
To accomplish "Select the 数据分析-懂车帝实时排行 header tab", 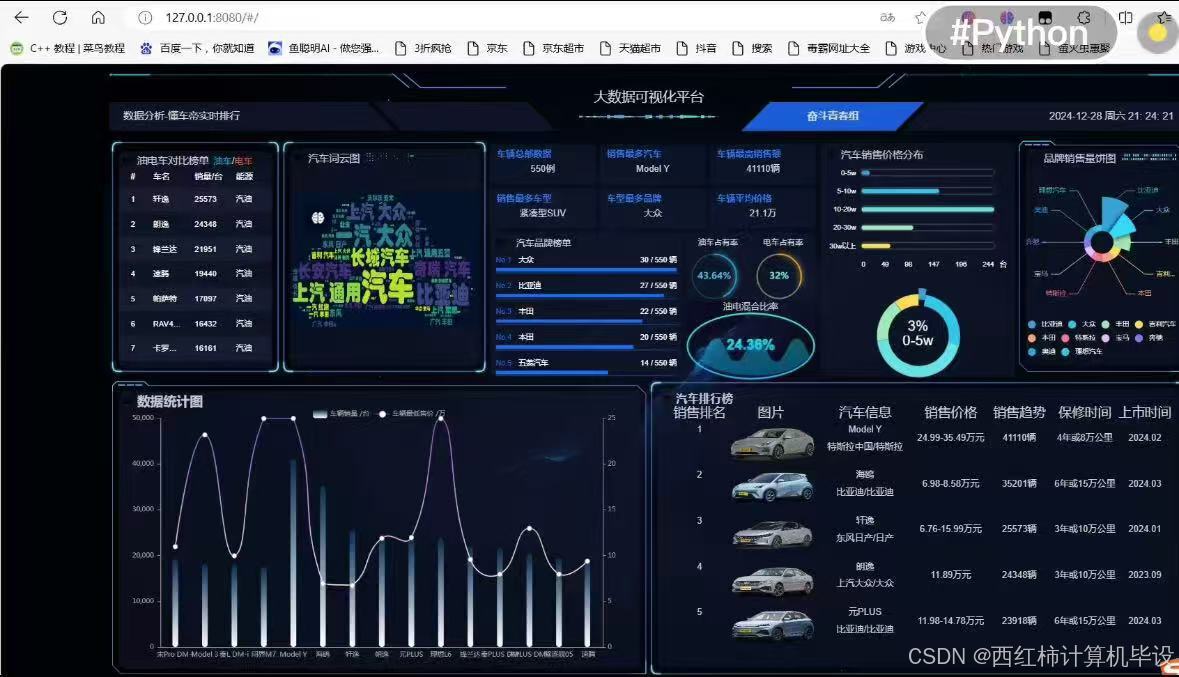I will click(181, 116).
